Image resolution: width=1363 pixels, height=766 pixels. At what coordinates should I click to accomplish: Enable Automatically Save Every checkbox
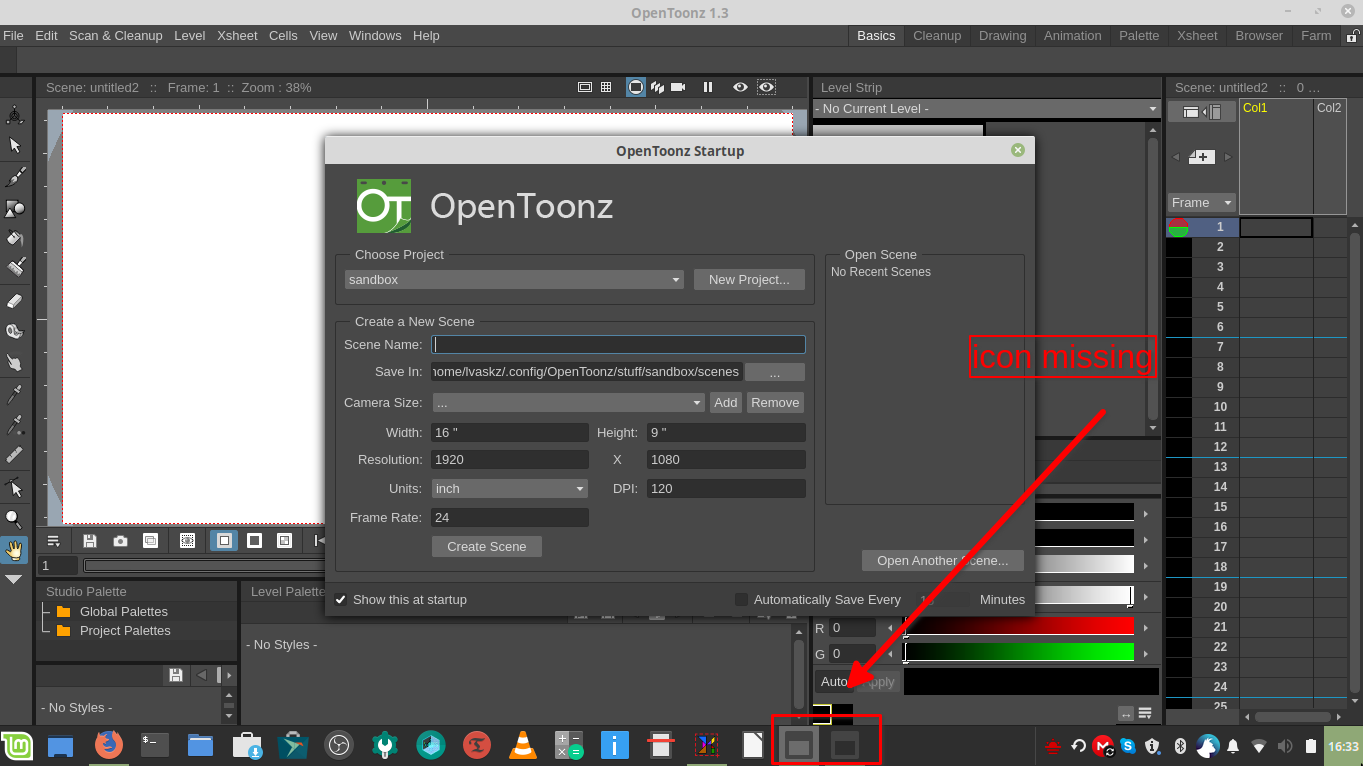(x=741, y=600)
